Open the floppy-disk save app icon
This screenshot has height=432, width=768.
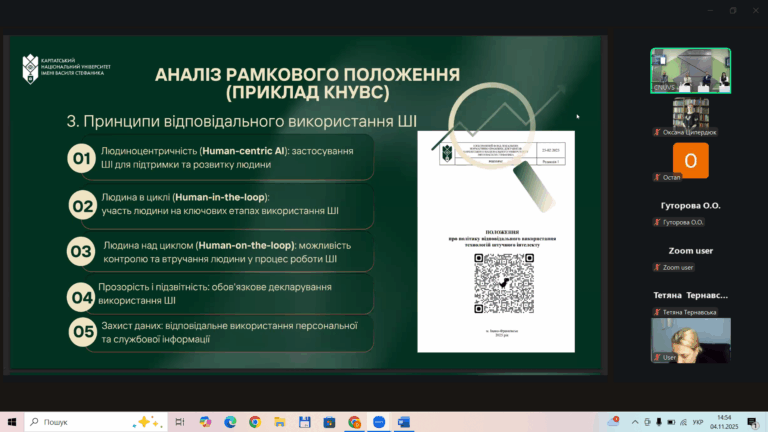[x=305, y=422]
